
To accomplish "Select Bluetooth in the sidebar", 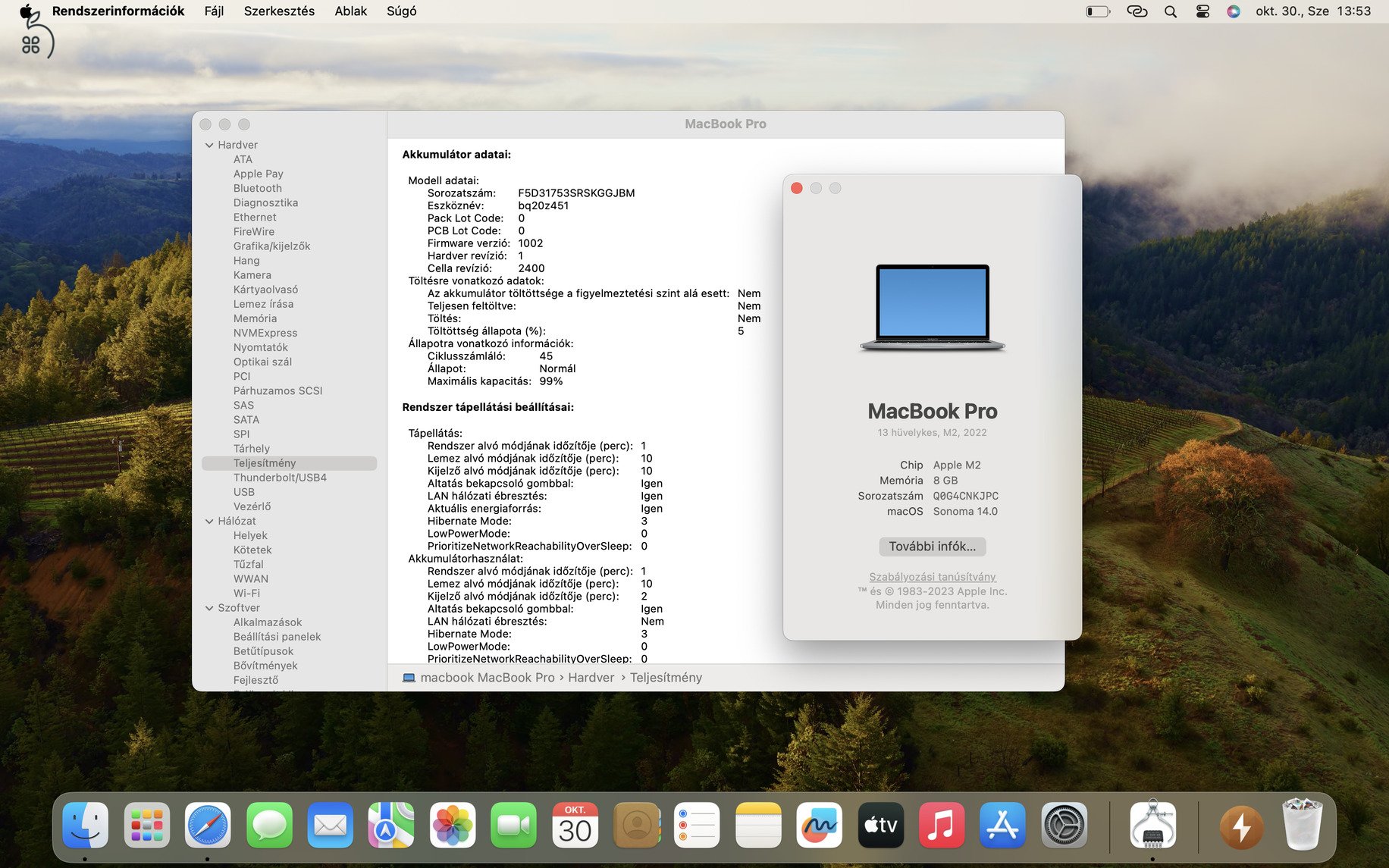I will [x=258, y=188].
